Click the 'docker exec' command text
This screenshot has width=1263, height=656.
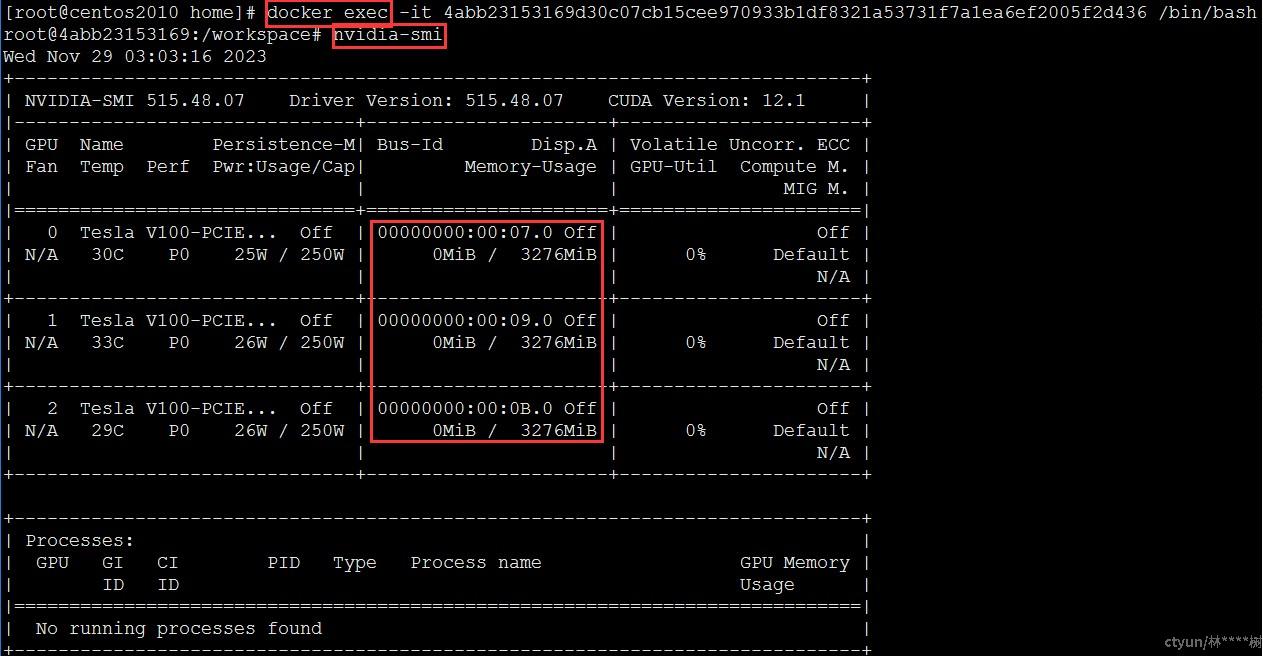pos(329,13)
